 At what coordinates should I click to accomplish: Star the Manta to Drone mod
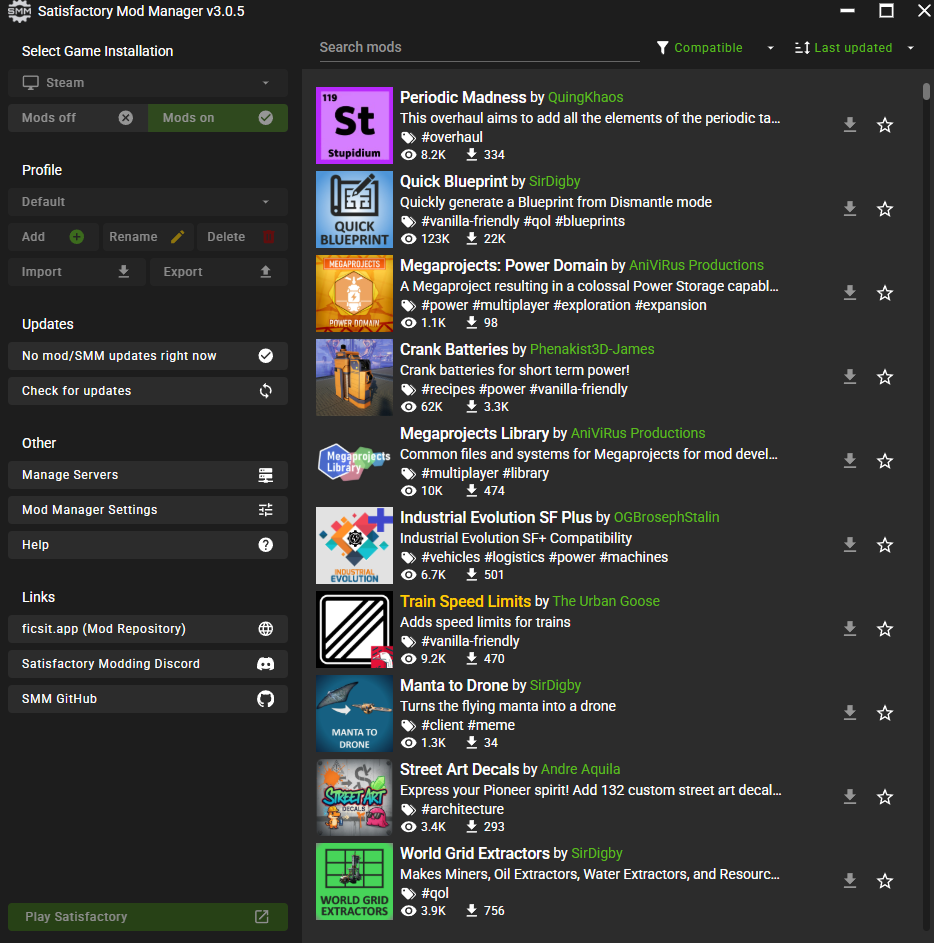click(x=885, y=713)
